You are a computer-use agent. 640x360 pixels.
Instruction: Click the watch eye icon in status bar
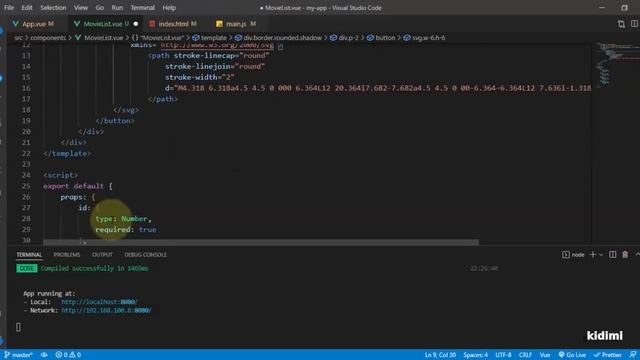point(44,355)
